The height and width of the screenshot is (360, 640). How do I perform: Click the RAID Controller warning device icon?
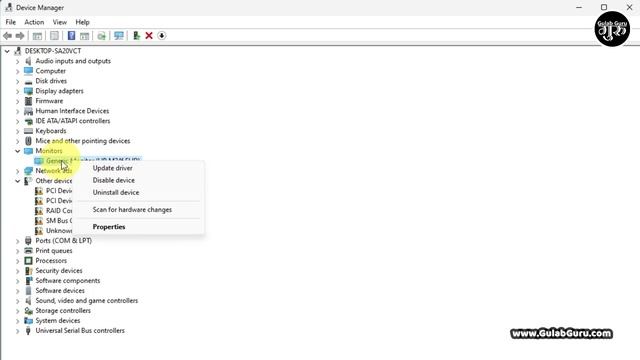click(x=39, y=211)
